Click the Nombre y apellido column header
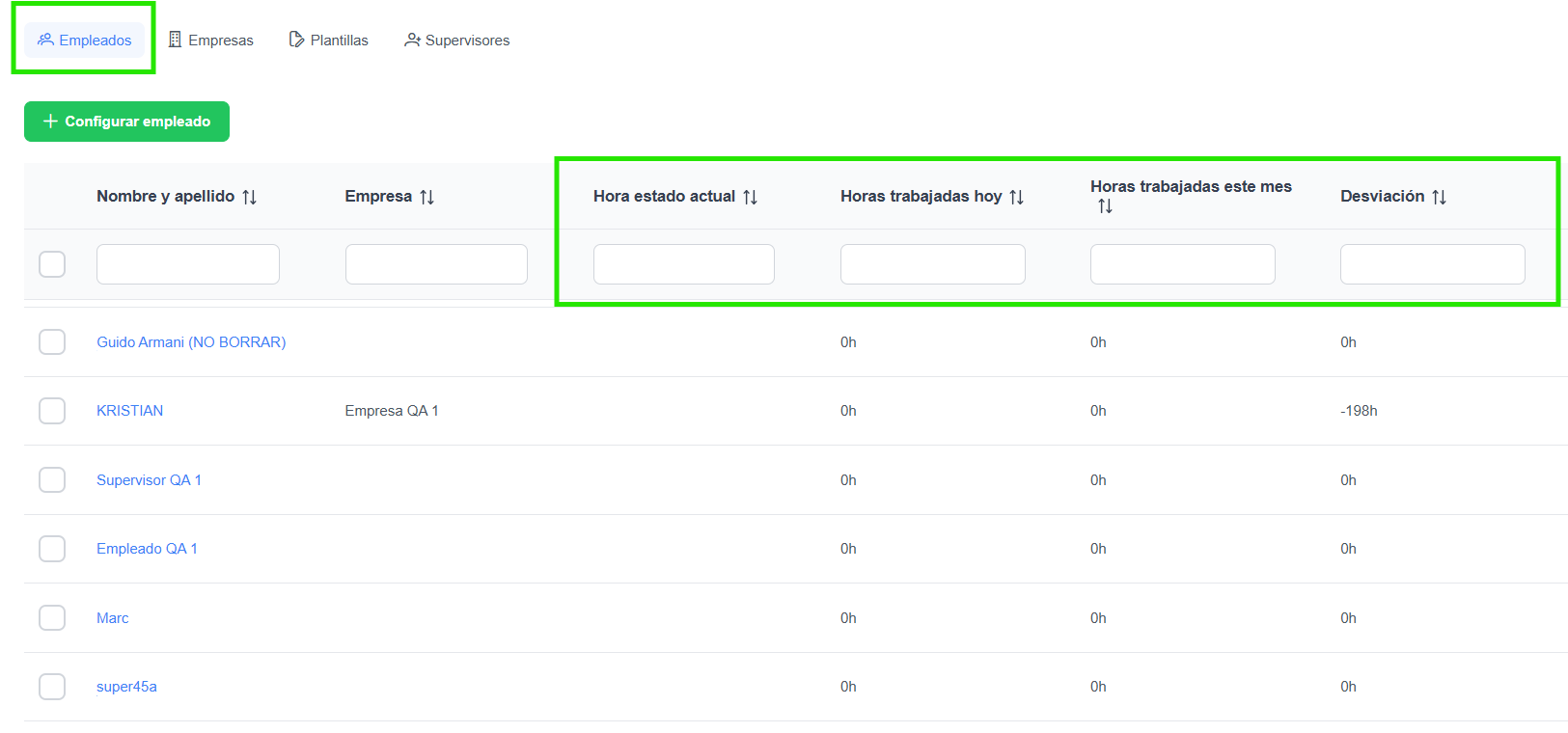 coord(165,196)
